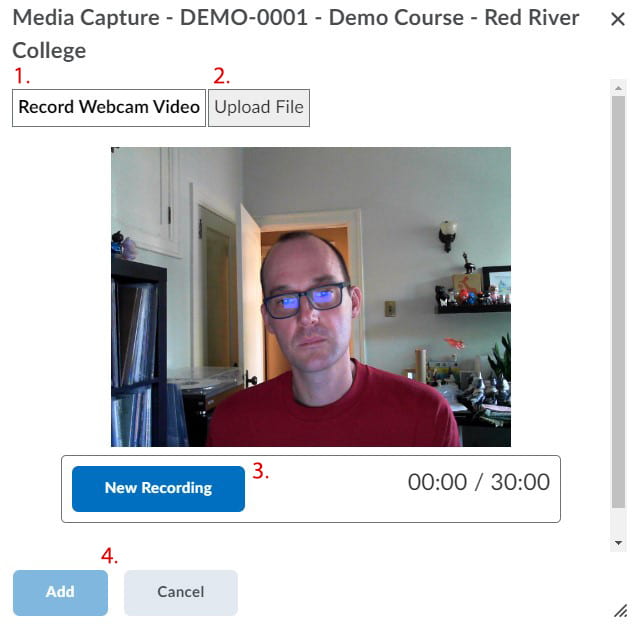Click the red number 4 annotation
The image size is (635, 630).
pos(110,556)
